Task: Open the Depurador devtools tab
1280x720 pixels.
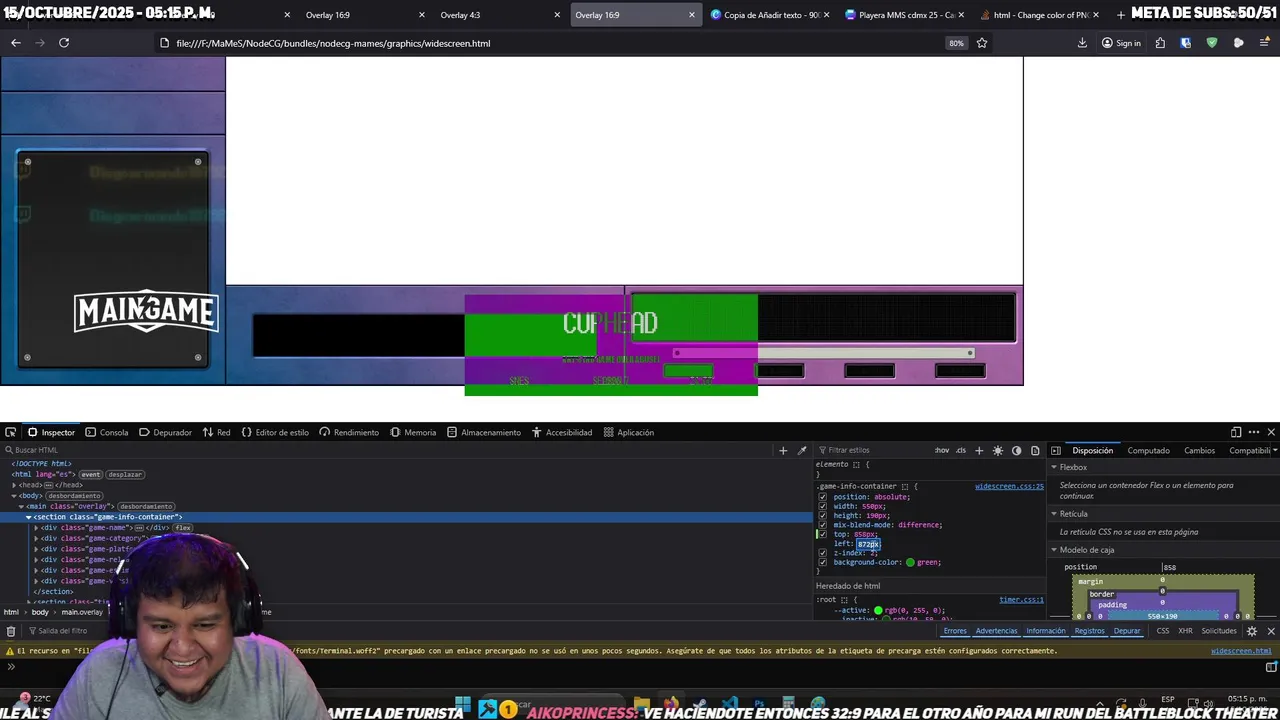Action: tap(165, 432)
